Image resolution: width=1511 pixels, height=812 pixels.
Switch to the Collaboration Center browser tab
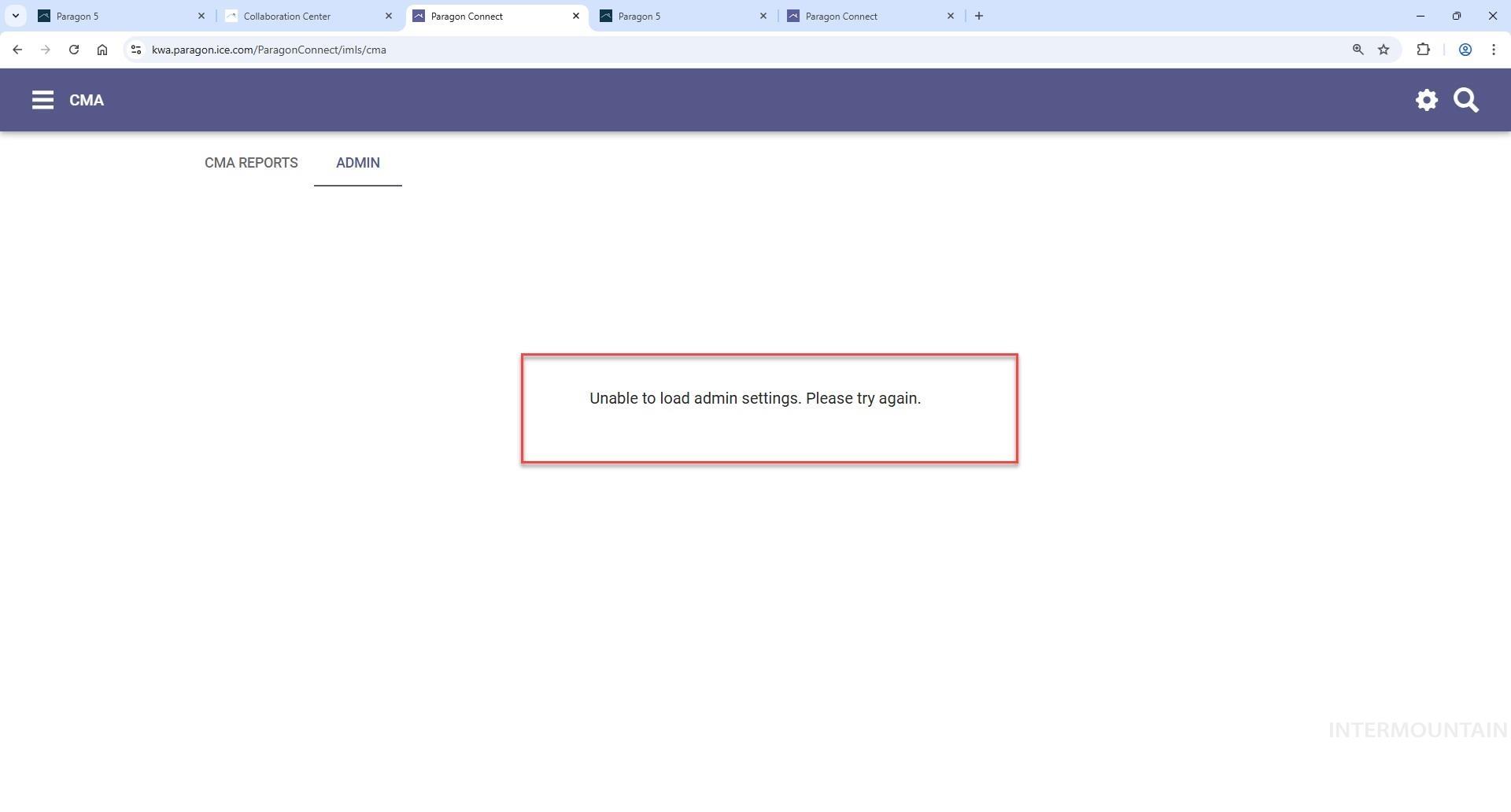click(299, 16)
